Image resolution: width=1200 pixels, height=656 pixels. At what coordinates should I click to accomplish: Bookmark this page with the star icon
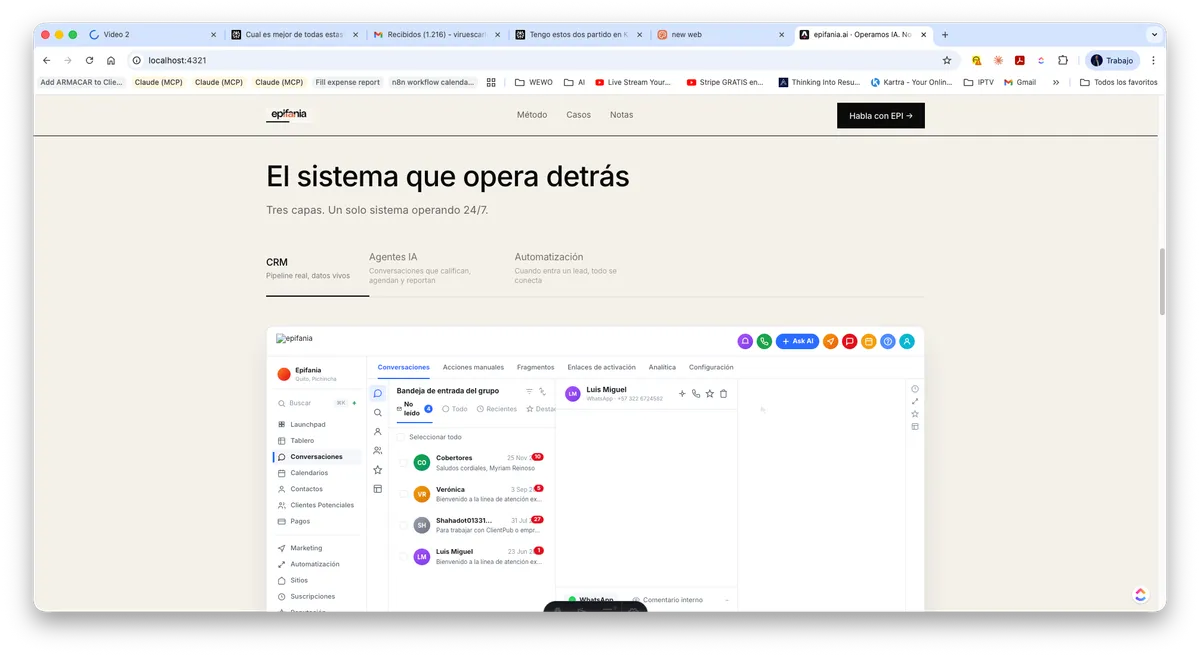point(947,60)
